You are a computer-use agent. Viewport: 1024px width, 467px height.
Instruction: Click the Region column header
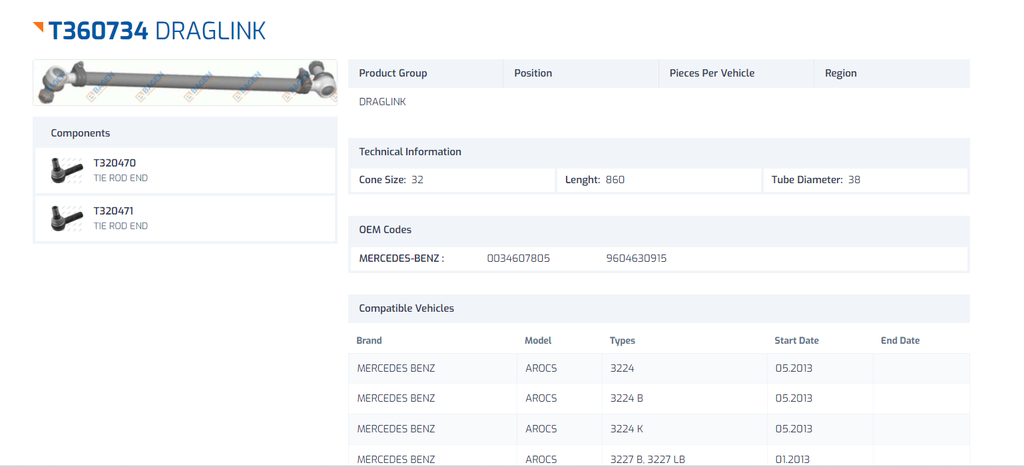coord(892,73)
